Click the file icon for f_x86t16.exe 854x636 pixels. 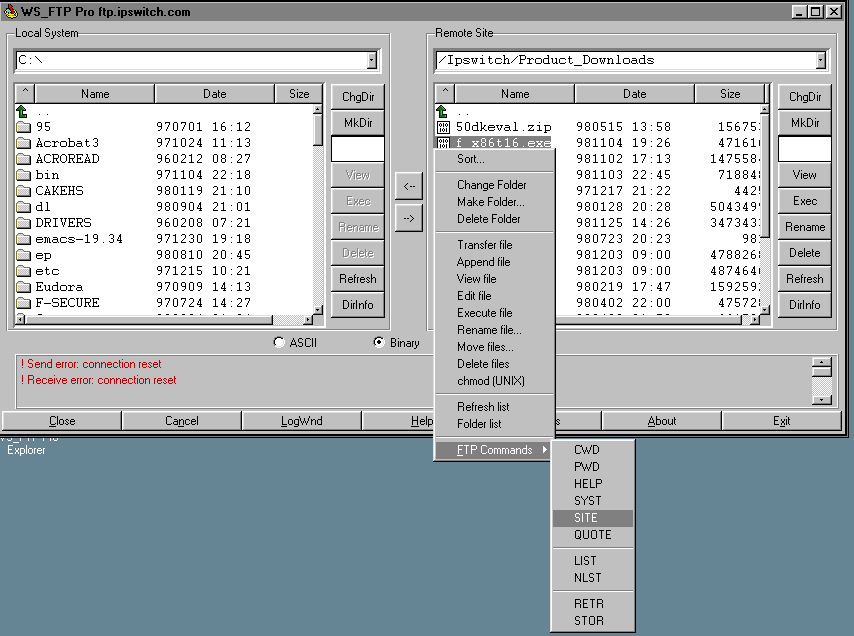click(443, 143)
